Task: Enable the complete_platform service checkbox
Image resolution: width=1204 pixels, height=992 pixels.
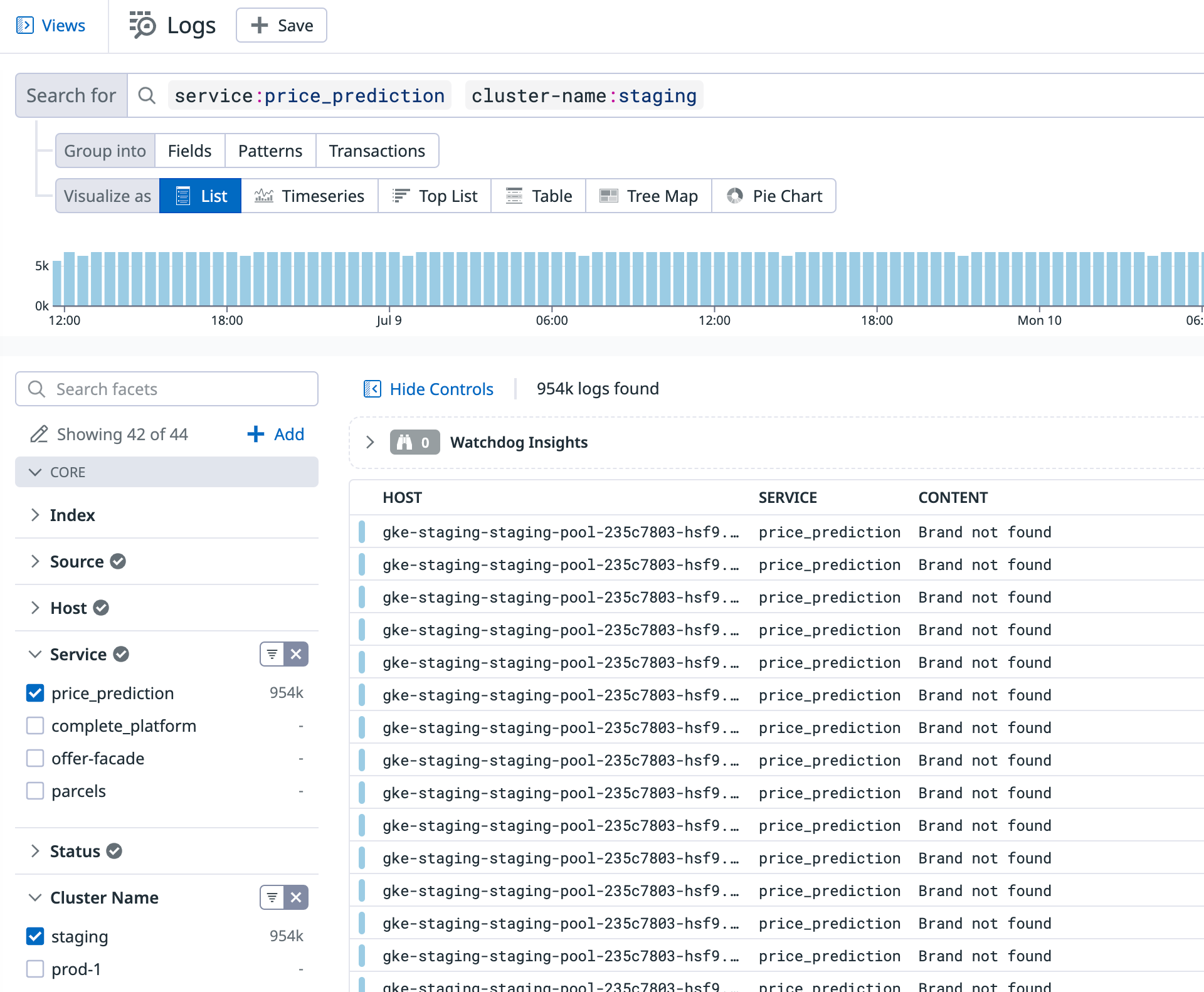Action: pyautogui.click(x=35, y=726)
